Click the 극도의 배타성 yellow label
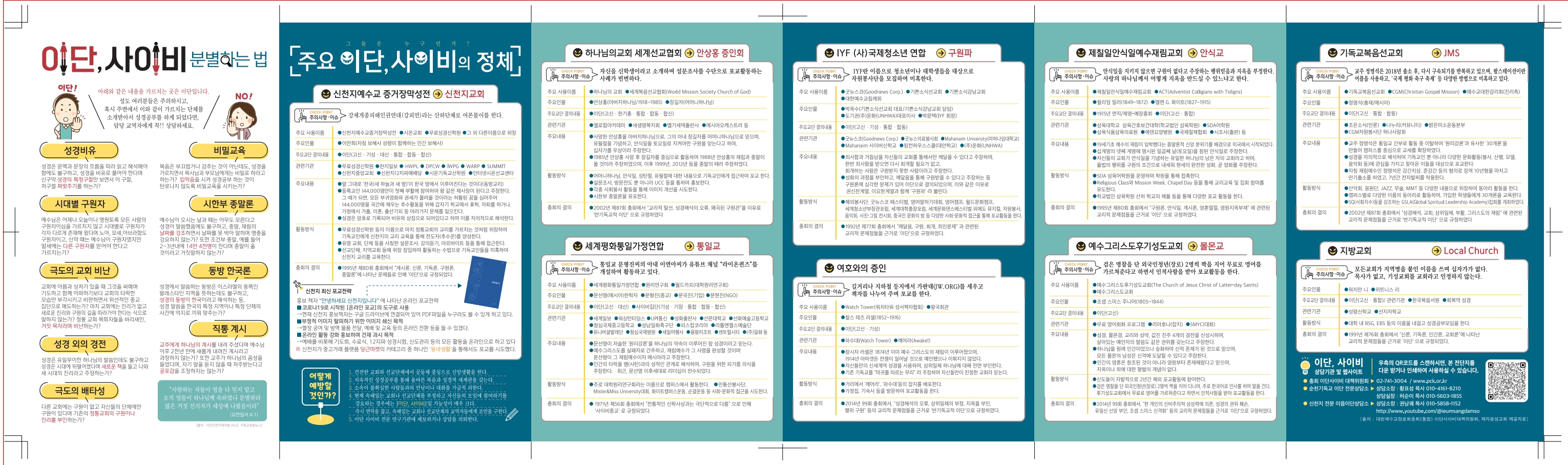This screenshot has height=465, width=1568. coord(80,391)
